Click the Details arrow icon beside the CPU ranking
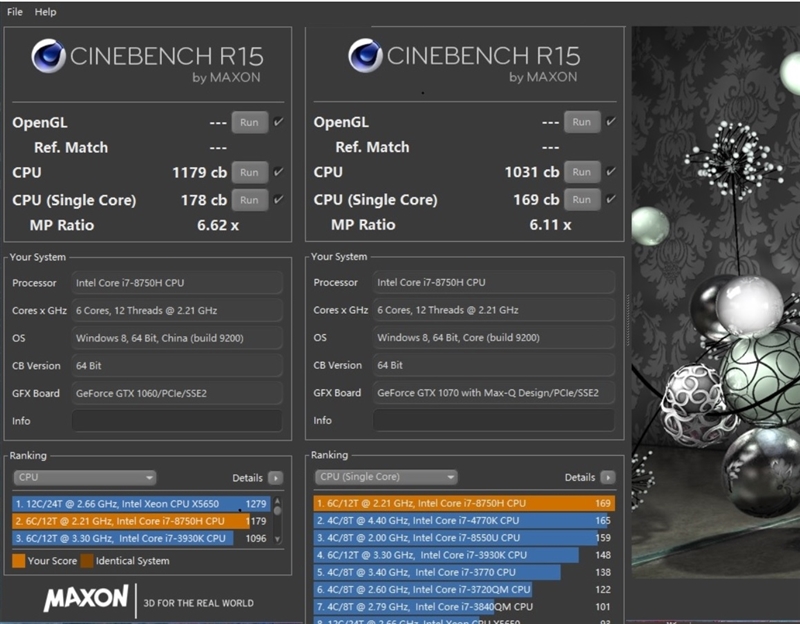The image size is (800, 624). (275, 478)
